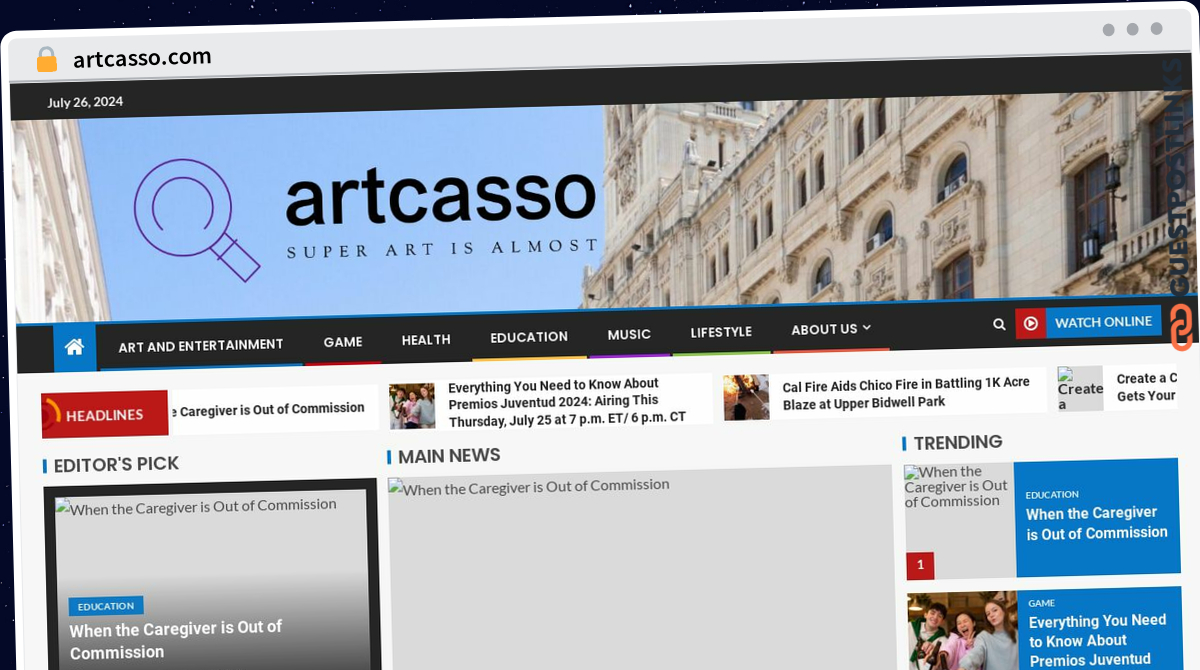
Task: Click the 'SUPER ART IS ALMOST' tagline
Action: (443, 247)
